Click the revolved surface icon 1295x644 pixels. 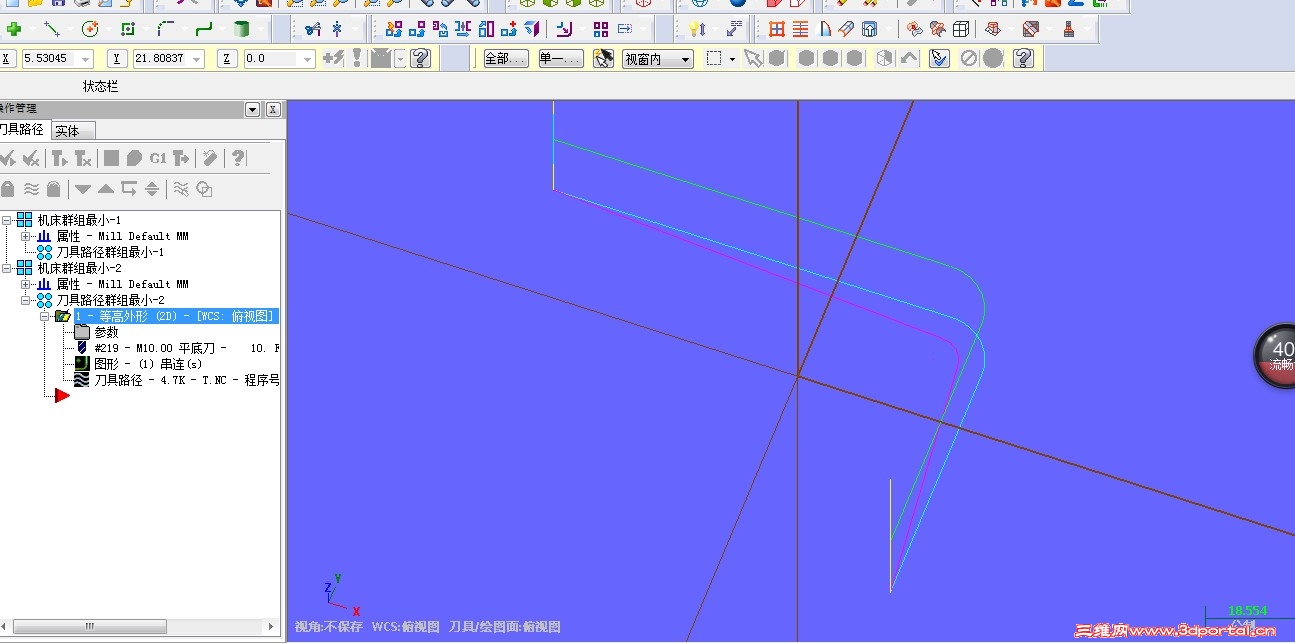[825, 29]
